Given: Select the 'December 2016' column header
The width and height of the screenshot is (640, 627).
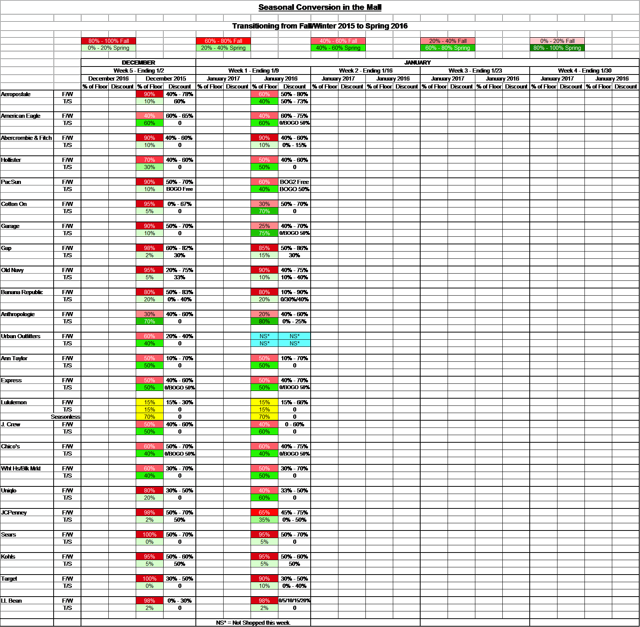Looking at the screenshot, I should pyautogui.click(x=108, y=78).
